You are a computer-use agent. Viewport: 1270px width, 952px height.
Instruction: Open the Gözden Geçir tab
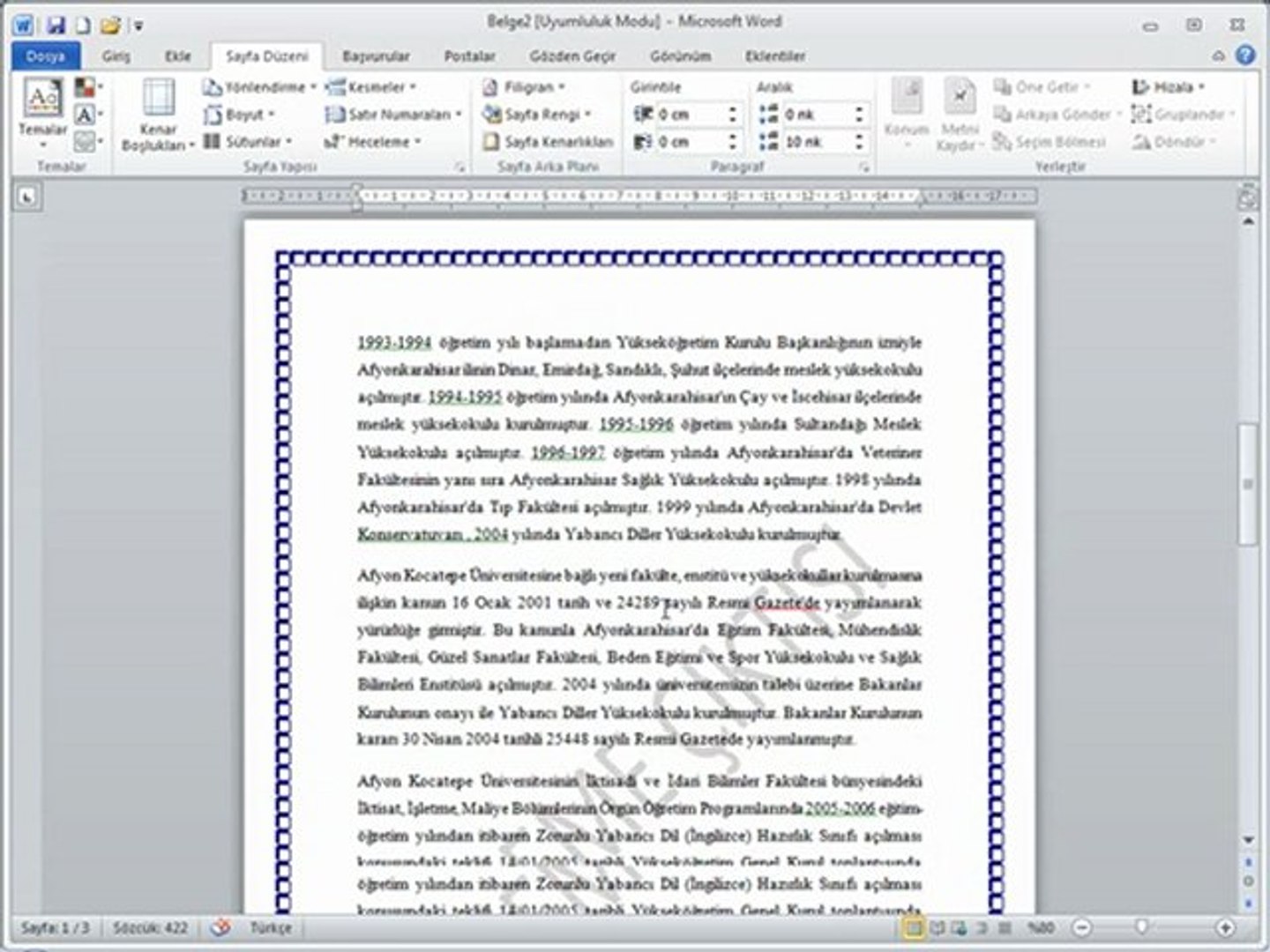tap(572, 56)
